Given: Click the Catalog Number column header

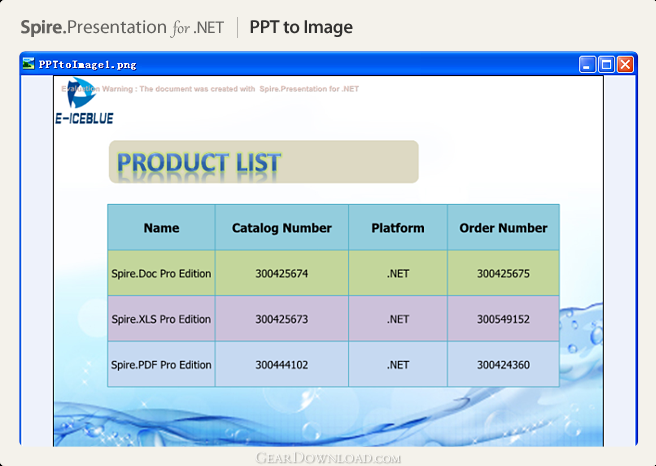Looking at the screenshot, I should point(282,228).
